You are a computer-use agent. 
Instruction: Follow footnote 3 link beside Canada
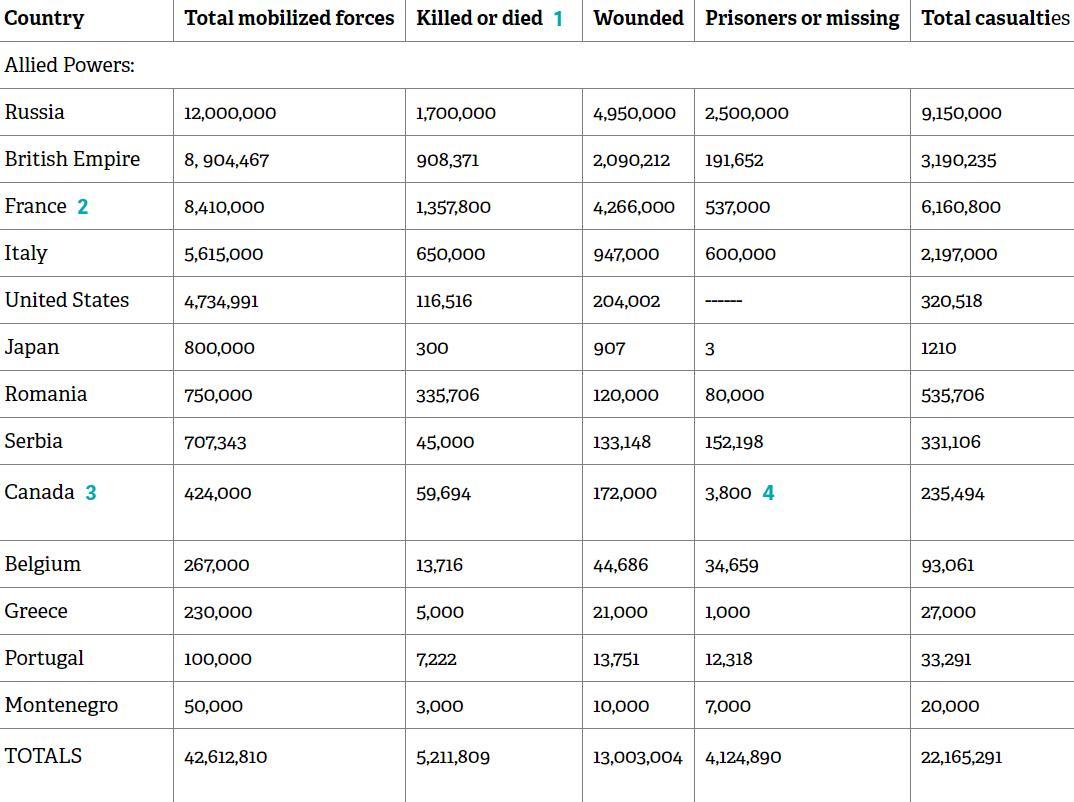90,492
